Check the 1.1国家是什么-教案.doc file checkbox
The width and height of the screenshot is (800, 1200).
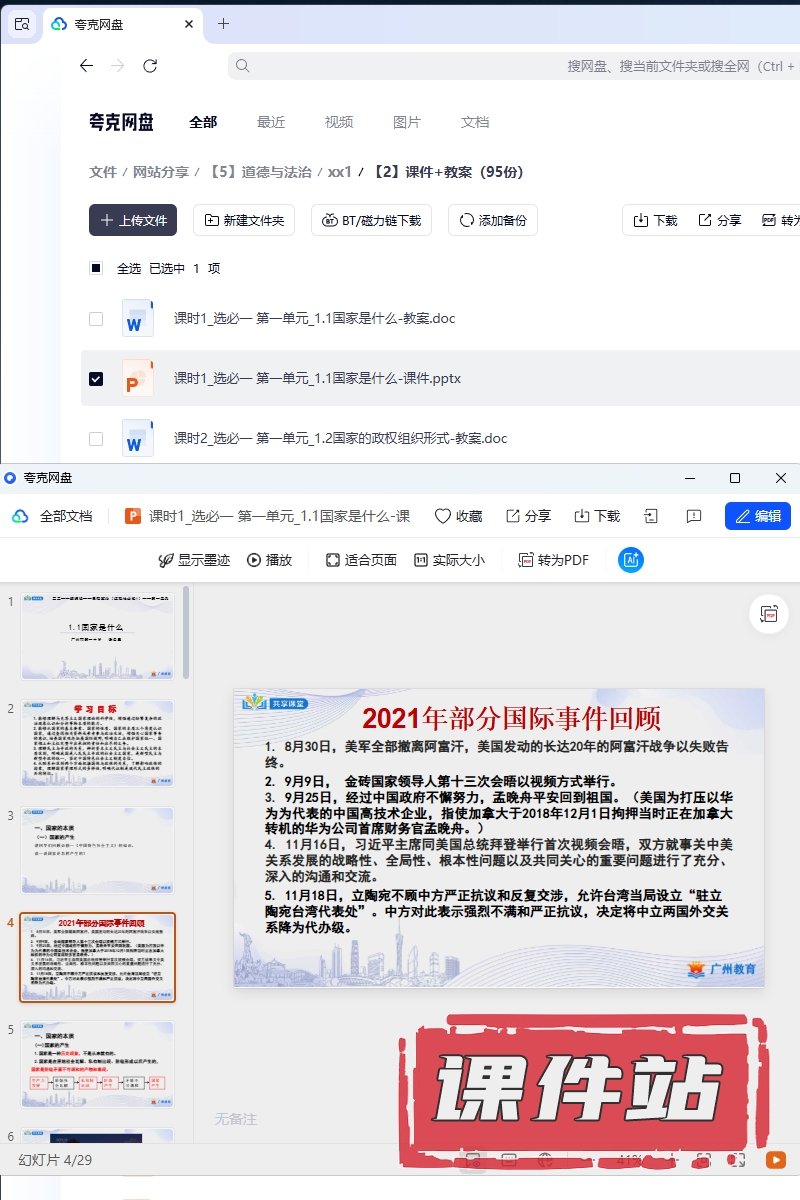click(x=96, y=319)
